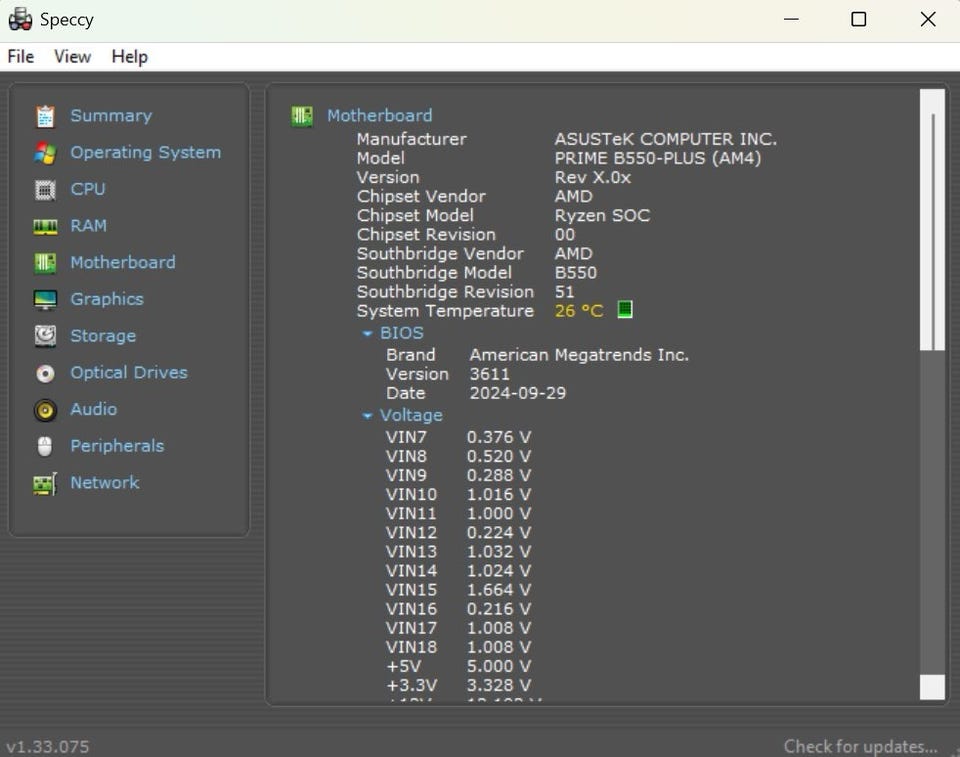The height and width of the screenshot is (757, 960).
Task: Click the Check for updates link
Action: click(860, 746)
